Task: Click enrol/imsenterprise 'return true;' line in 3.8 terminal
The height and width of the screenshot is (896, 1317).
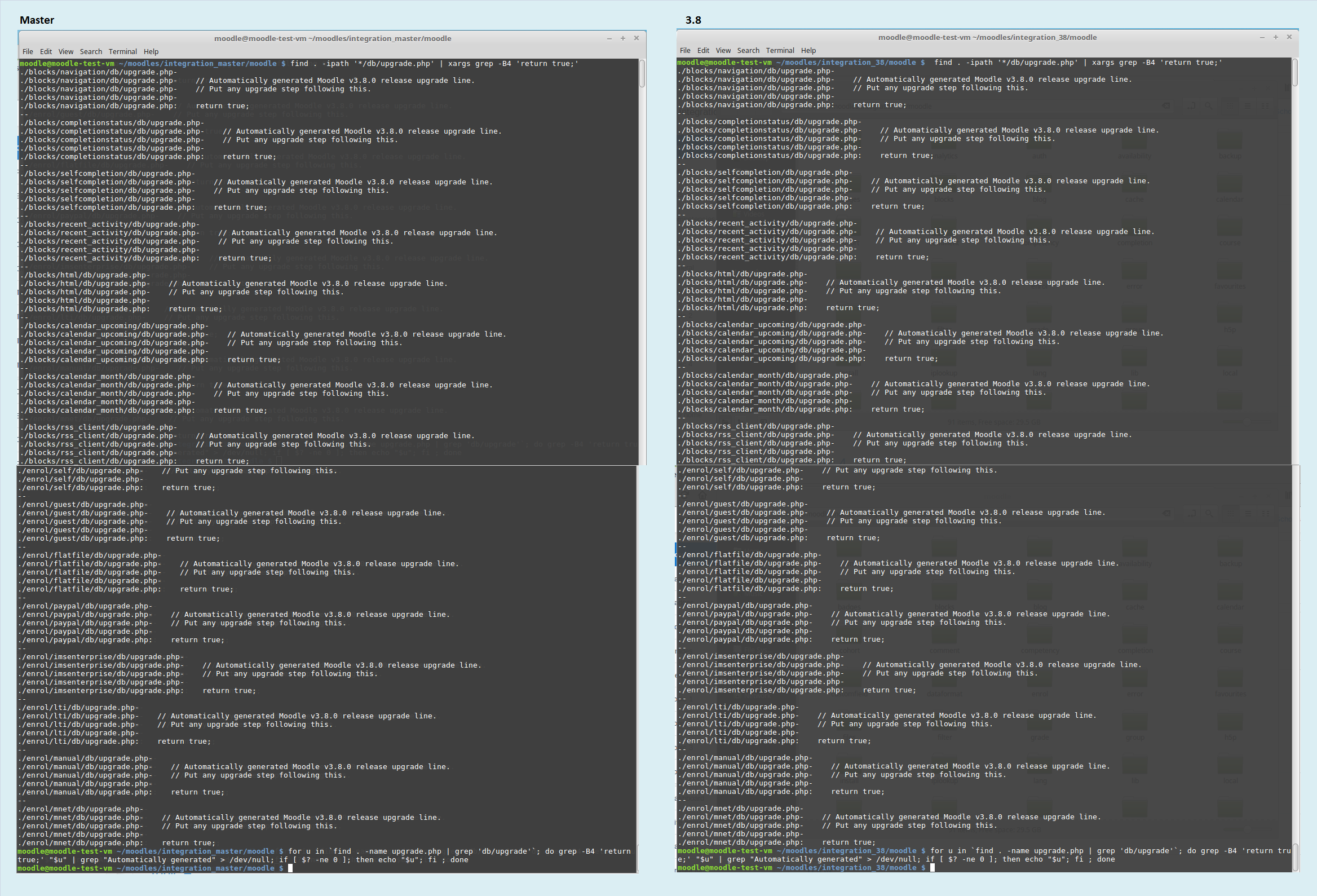Action: click(x=797, y=690)
